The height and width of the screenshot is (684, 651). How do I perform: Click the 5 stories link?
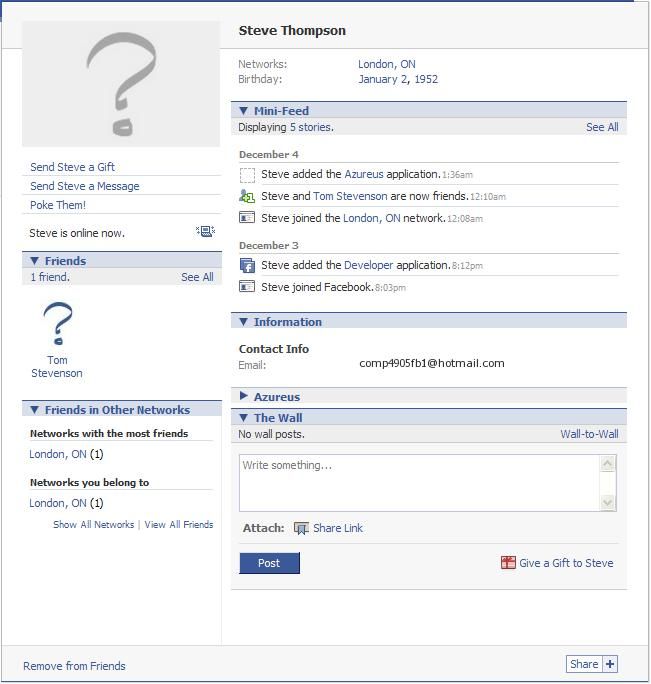tap(312, 127)
